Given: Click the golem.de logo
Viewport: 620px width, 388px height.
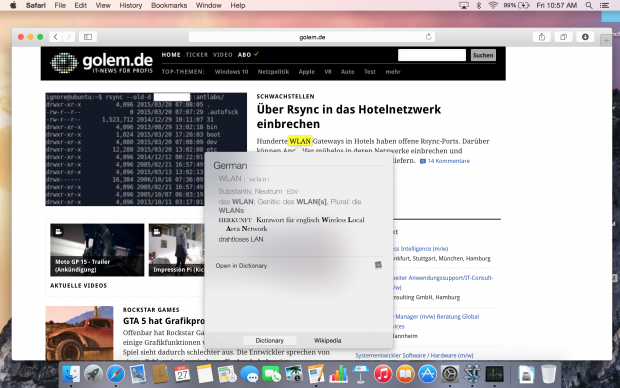Looking at the screenshot, I should 102,63.
